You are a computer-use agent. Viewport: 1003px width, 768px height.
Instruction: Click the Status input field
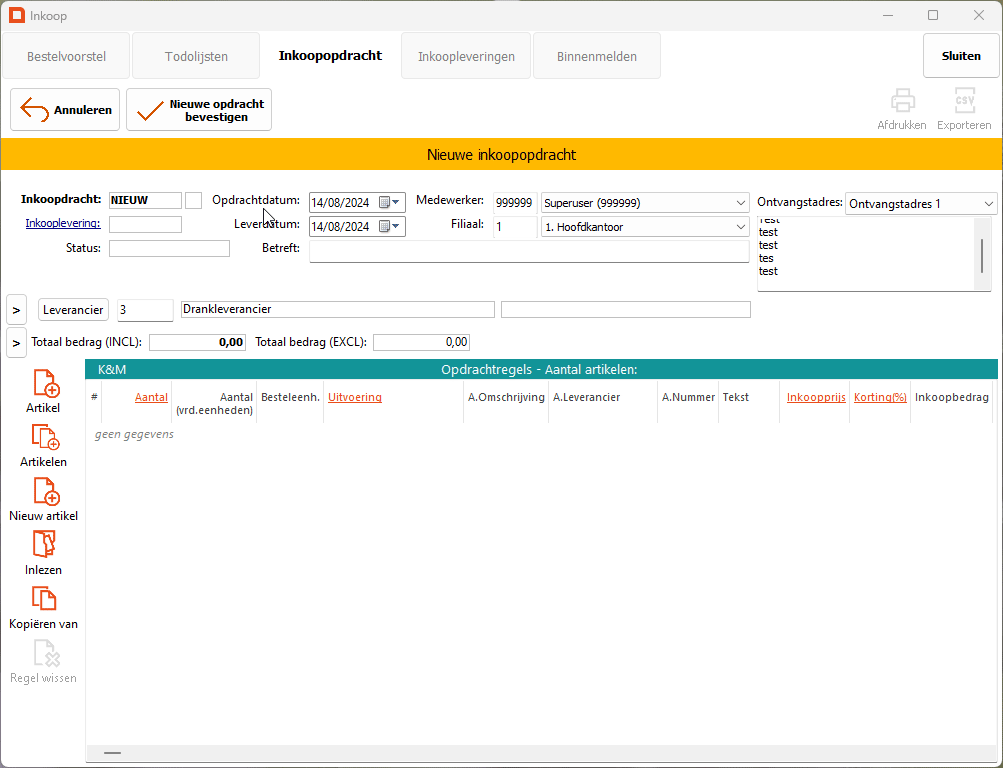[170, 248]
